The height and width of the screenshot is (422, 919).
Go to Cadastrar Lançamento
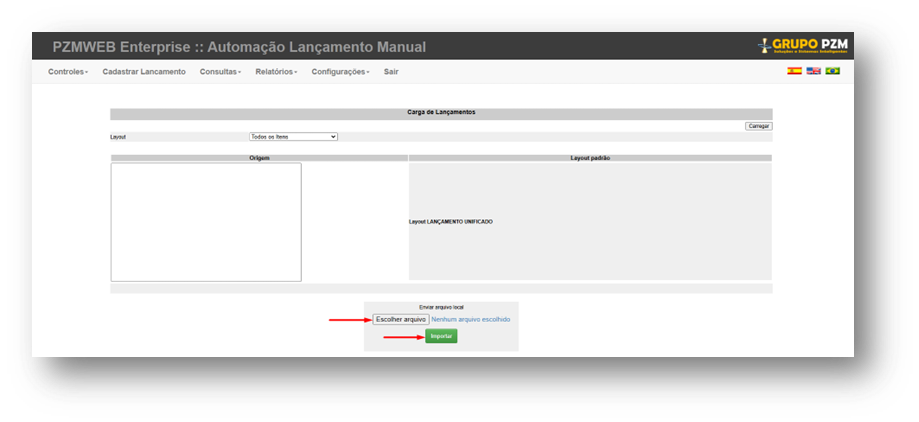(144, 72)
